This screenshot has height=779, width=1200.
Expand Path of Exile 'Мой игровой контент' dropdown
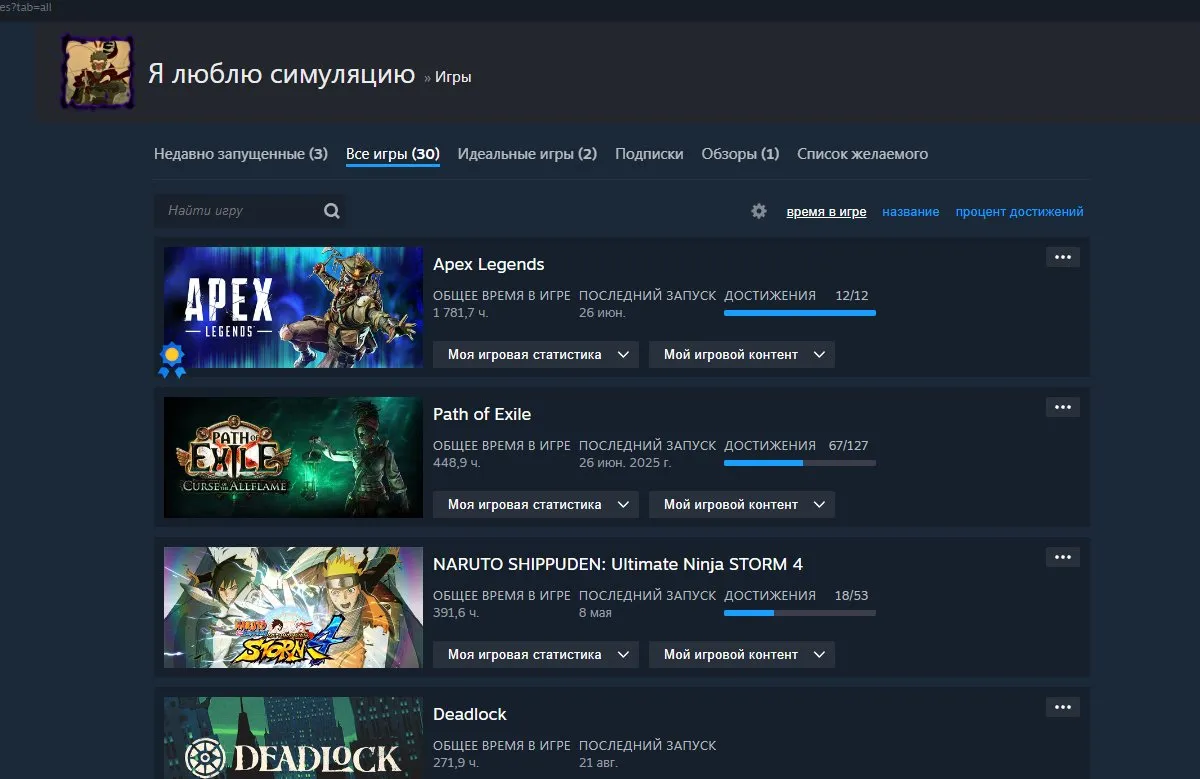pos(742,504)
